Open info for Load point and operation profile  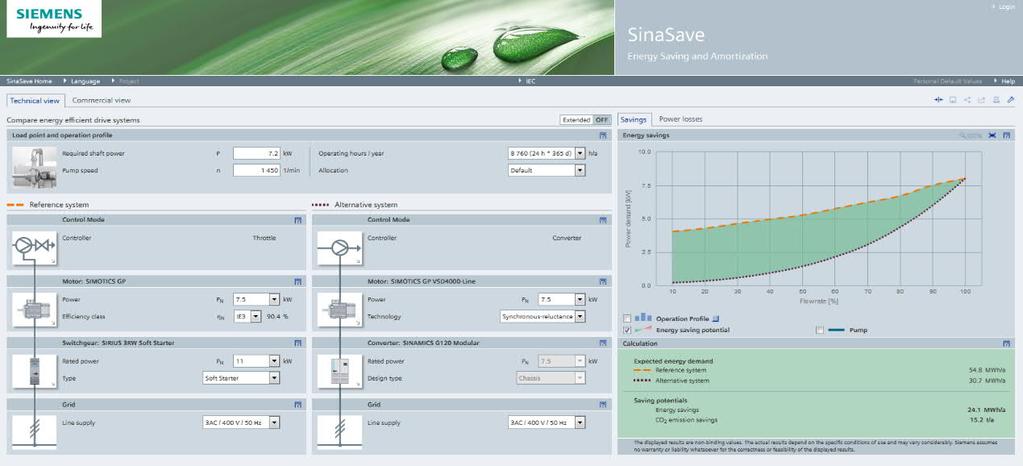(x=602, y=135)
